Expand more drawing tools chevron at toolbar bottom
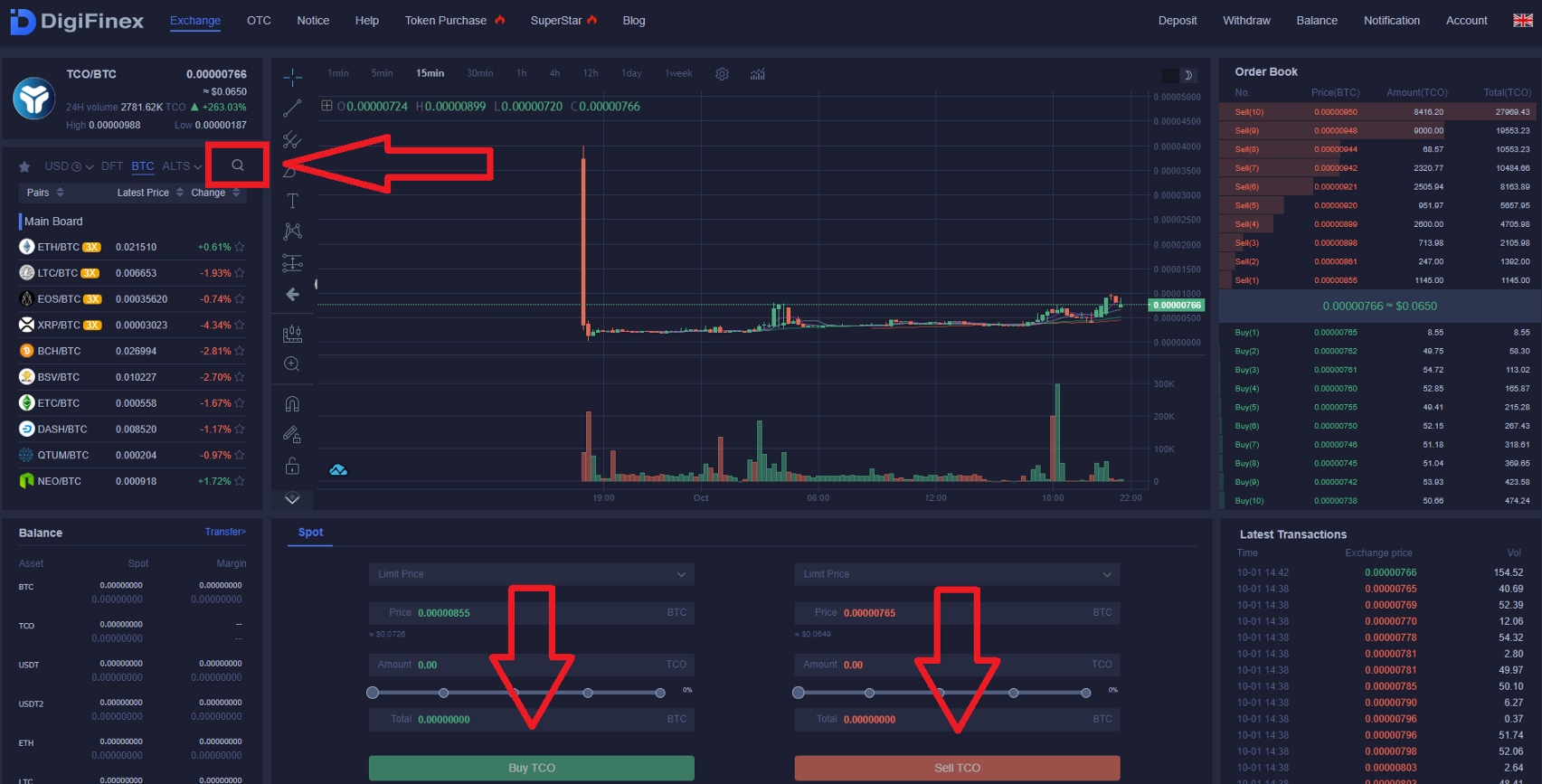This screenshot has height=784, width=1542. tap(292, 498)
